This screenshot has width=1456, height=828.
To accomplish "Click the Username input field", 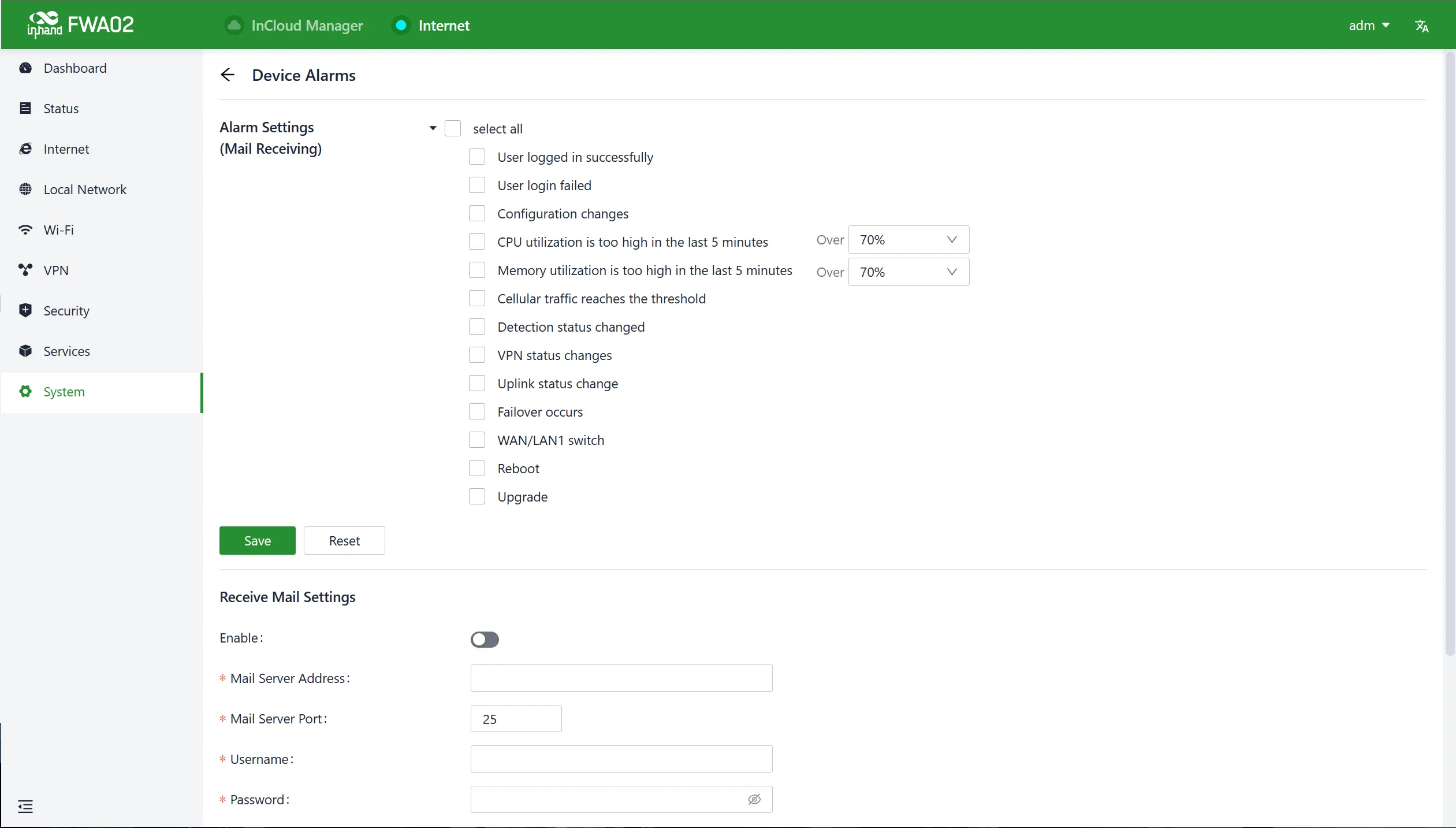I will pyautogui.click(x=621, y=759).
